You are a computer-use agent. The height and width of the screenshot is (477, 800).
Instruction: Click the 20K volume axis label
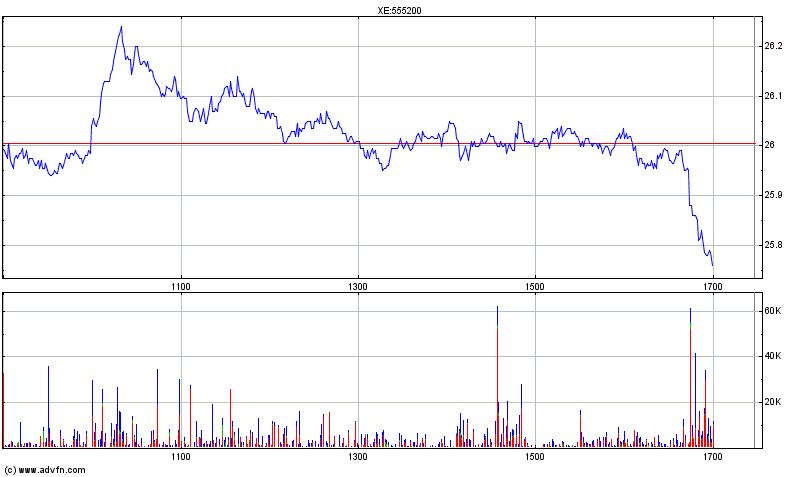[x=772, y=402]
